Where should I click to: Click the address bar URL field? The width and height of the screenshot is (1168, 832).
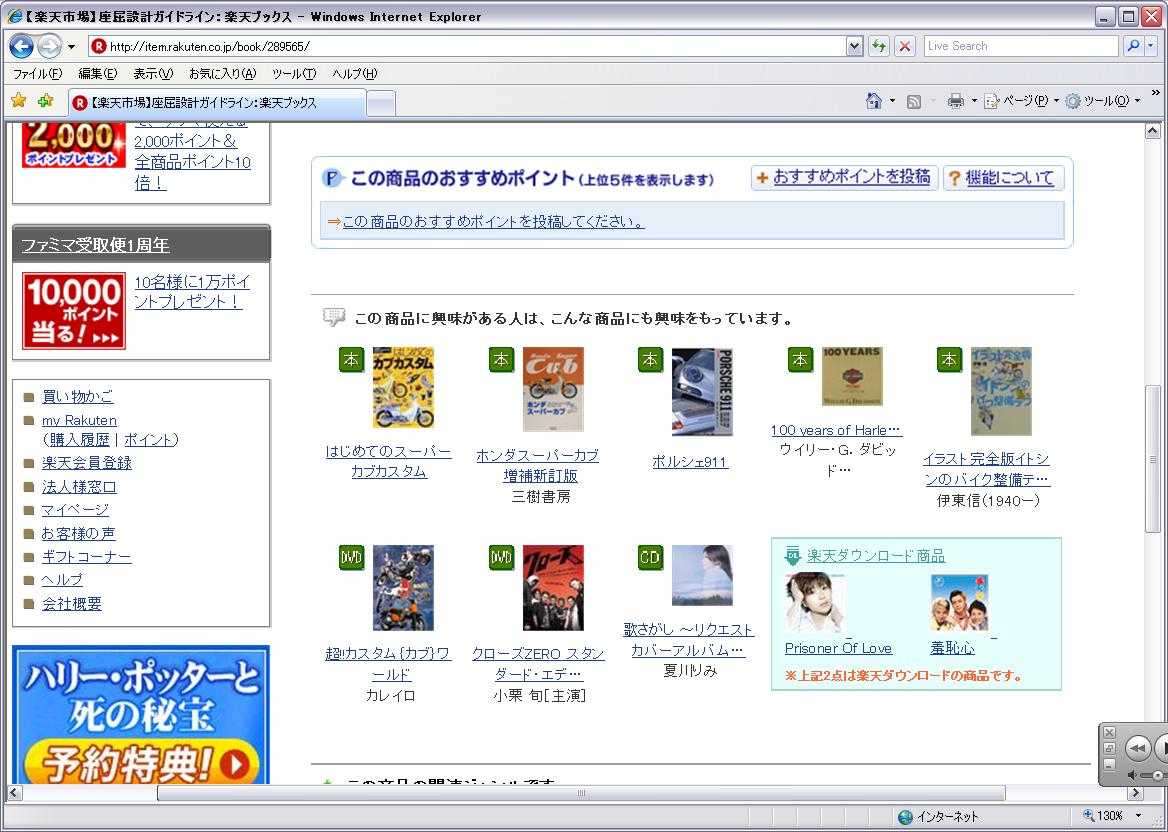[x=467, y=46]
